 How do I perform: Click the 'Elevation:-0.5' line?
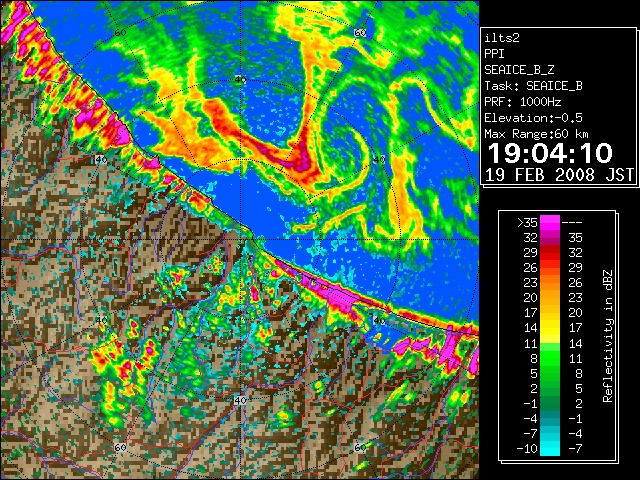click(x=533, y=118)
